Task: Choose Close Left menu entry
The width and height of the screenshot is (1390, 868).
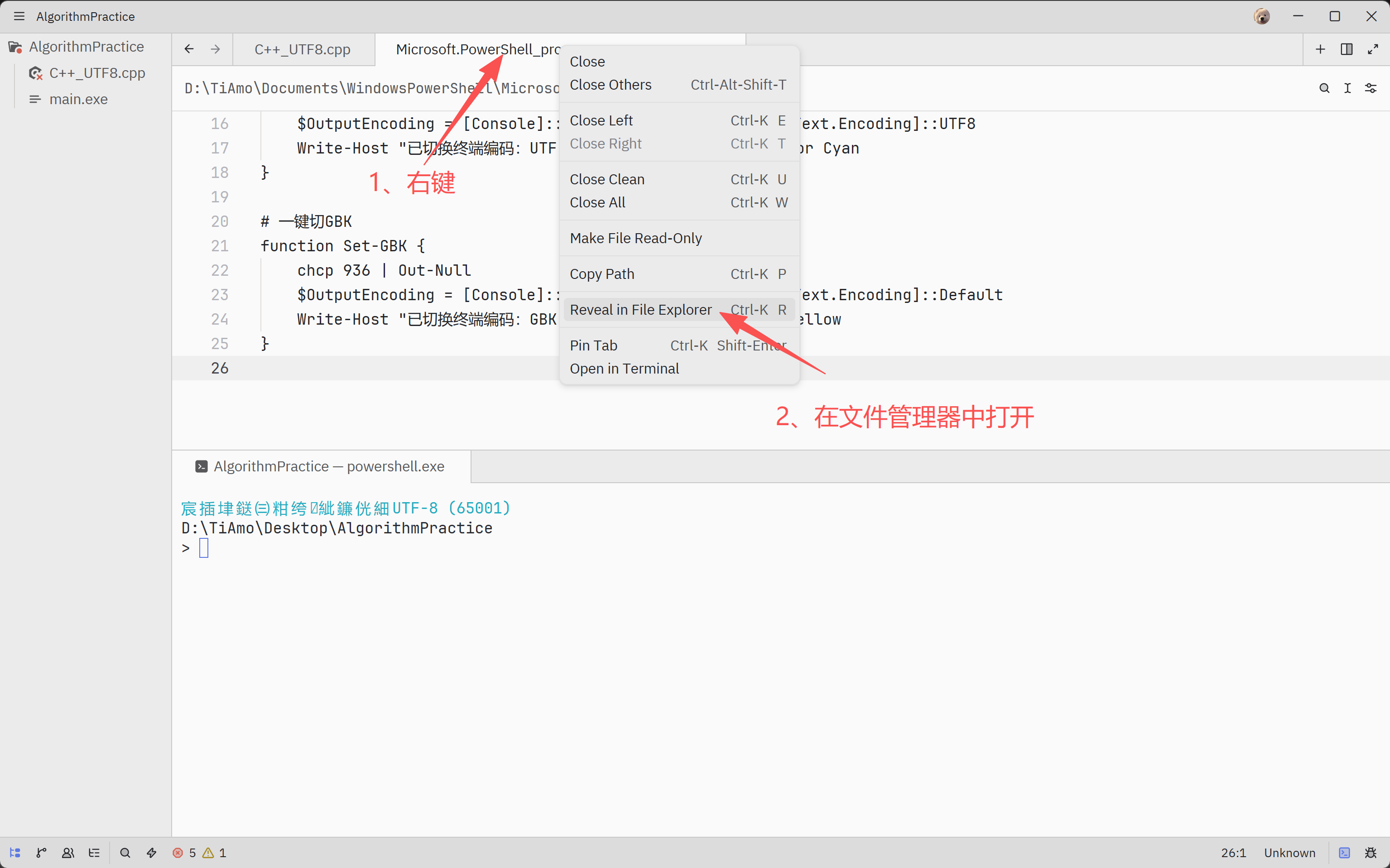Action: pos(678,120)
